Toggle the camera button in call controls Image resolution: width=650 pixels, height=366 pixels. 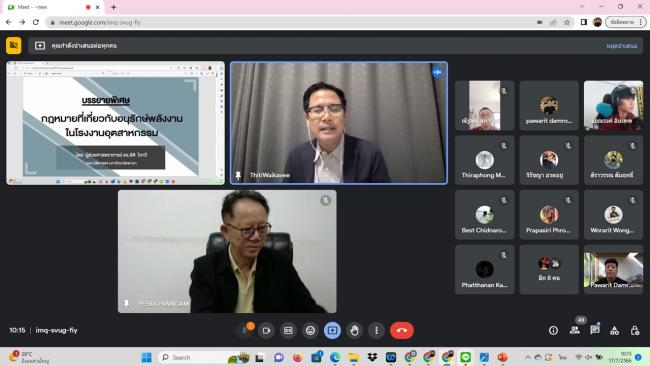(266, 330)
